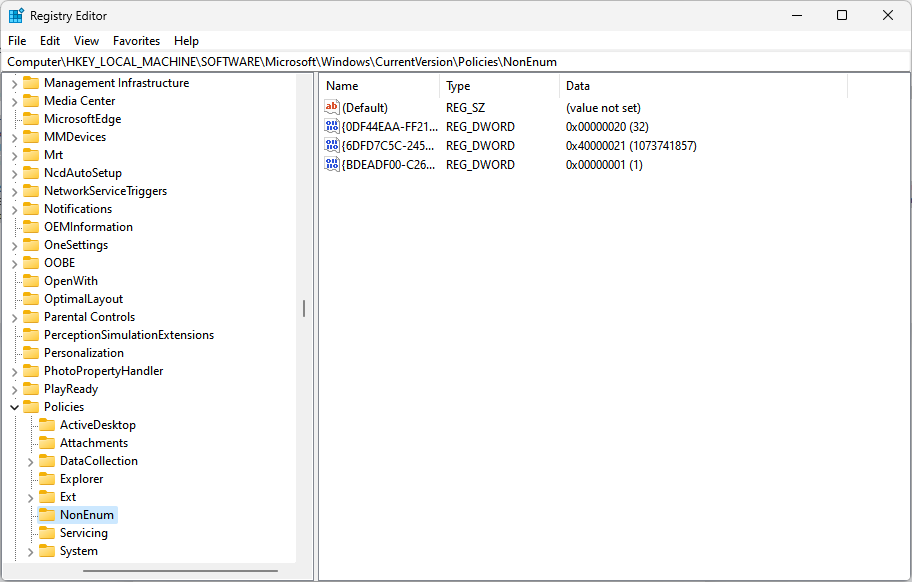Click the Media Center folder icon

tap(31, 101)
